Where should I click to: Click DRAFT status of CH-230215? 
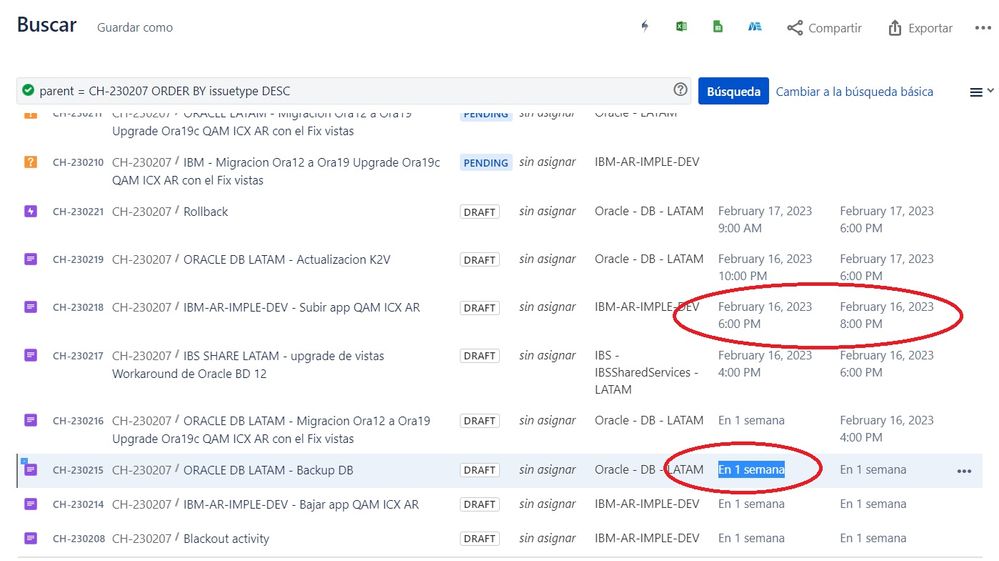[x=479, y=470]
